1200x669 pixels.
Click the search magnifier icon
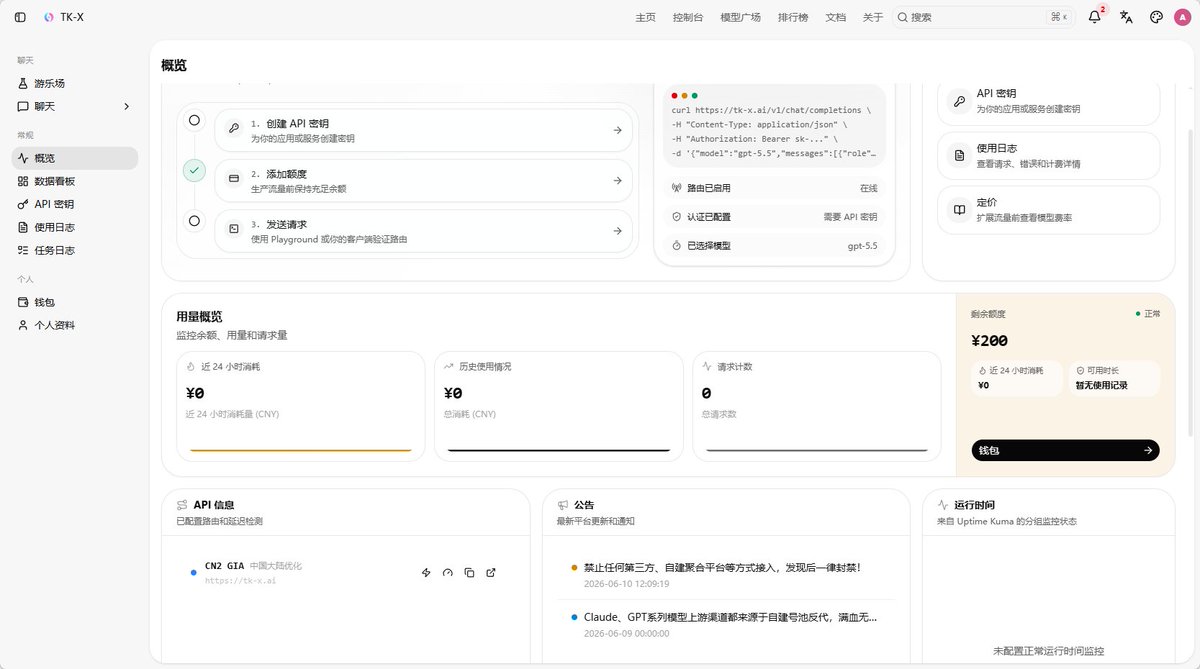902,17
